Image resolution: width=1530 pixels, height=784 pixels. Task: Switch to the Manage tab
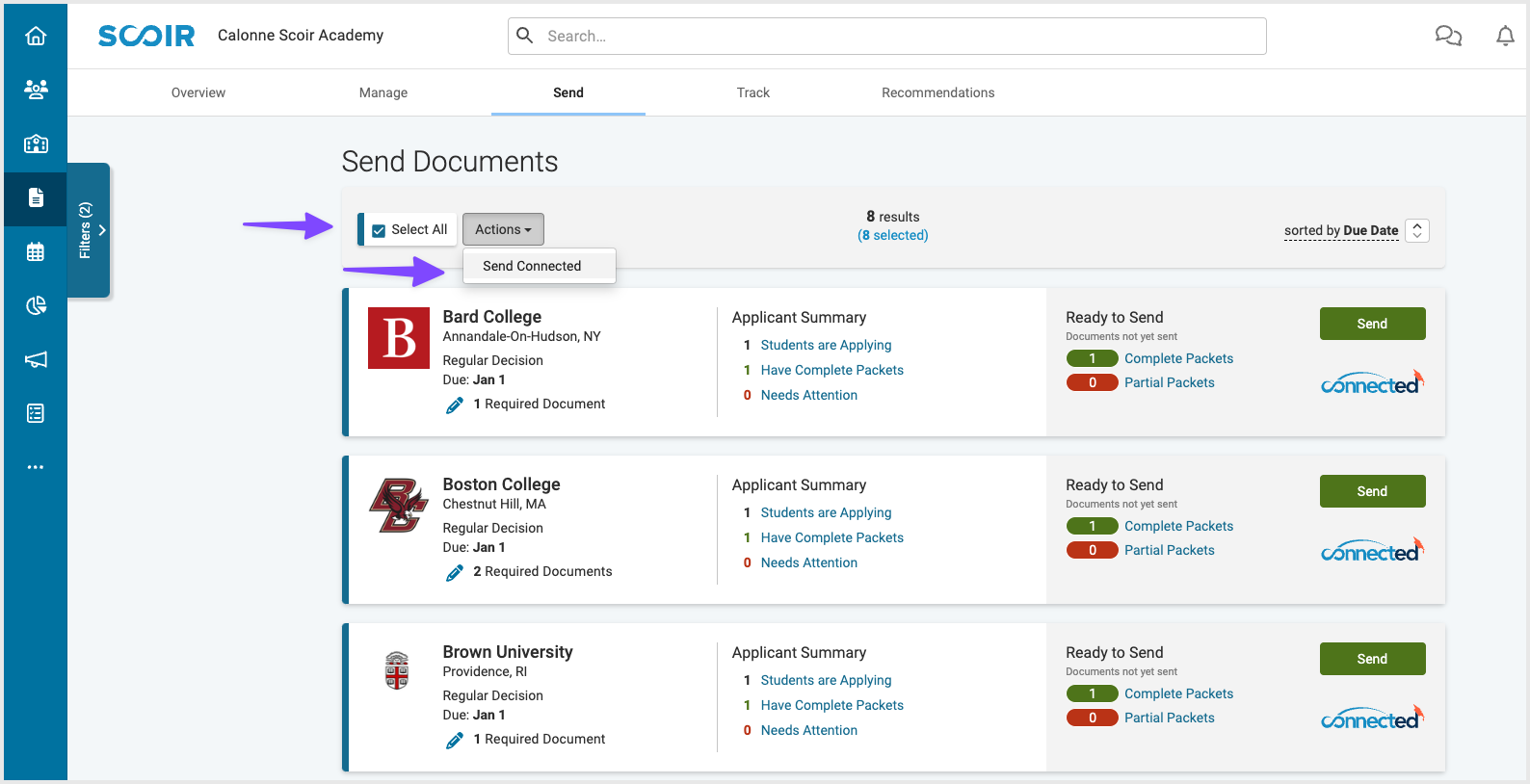coord(383,92)
